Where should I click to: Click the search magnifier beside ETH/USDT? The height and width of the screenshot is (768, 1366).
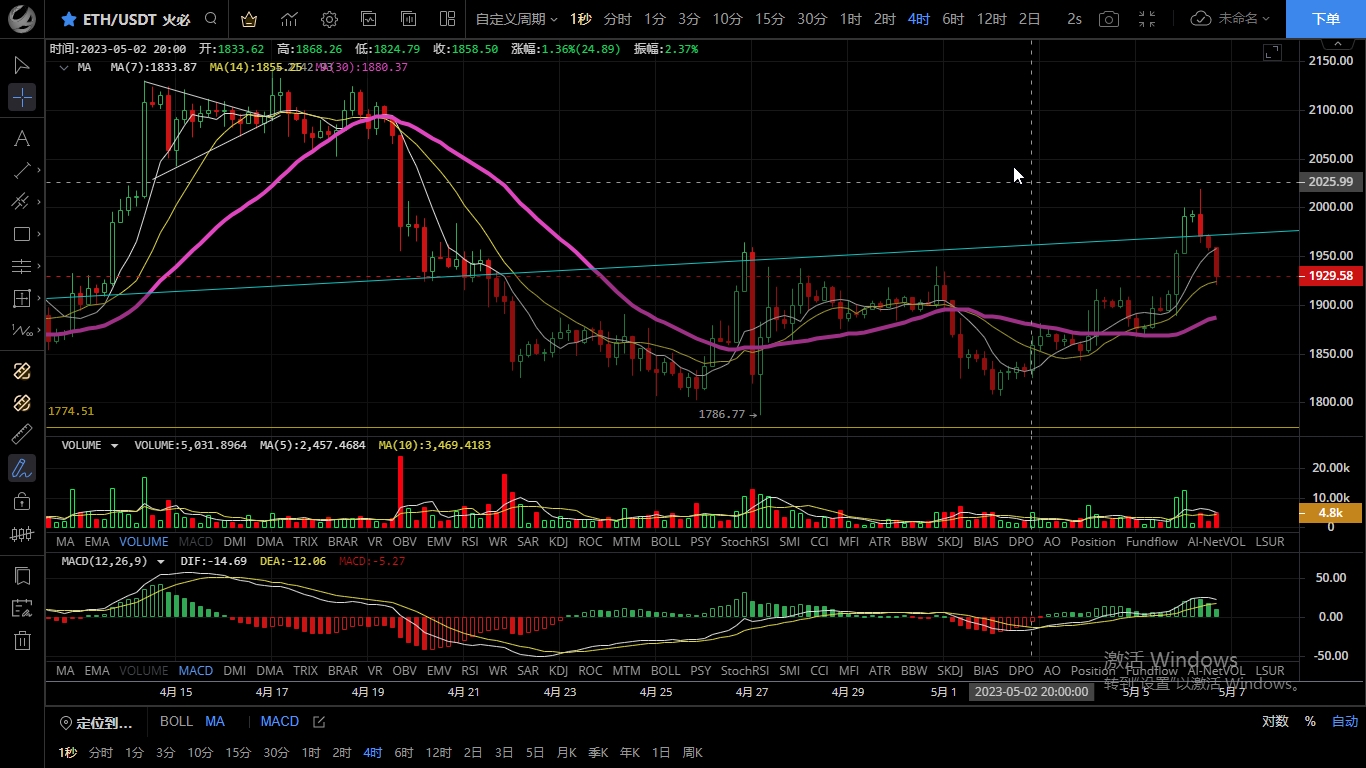point(210,19)
